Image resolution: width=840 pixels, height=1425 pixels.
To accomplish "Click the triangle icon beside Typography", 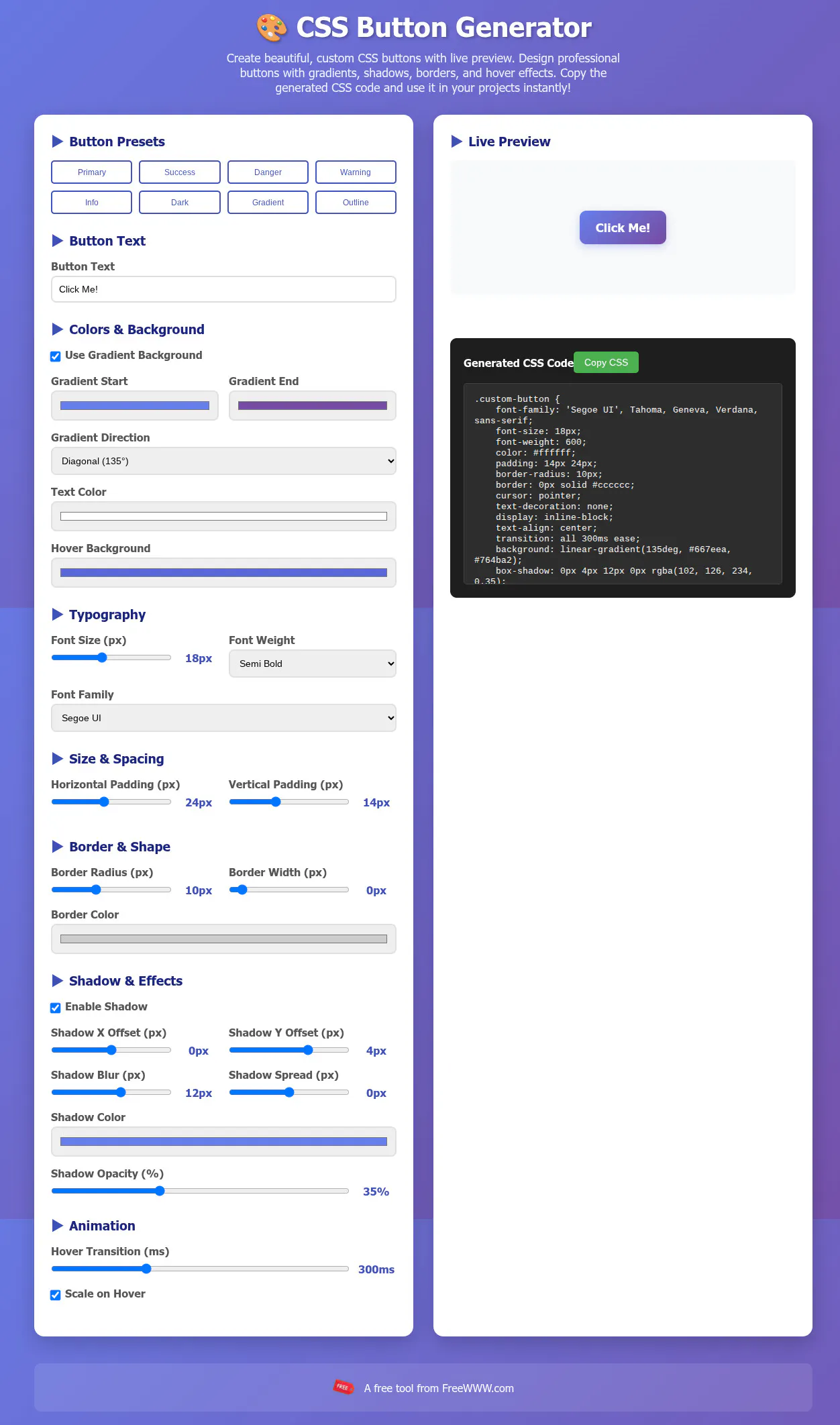I will (58, 615).
